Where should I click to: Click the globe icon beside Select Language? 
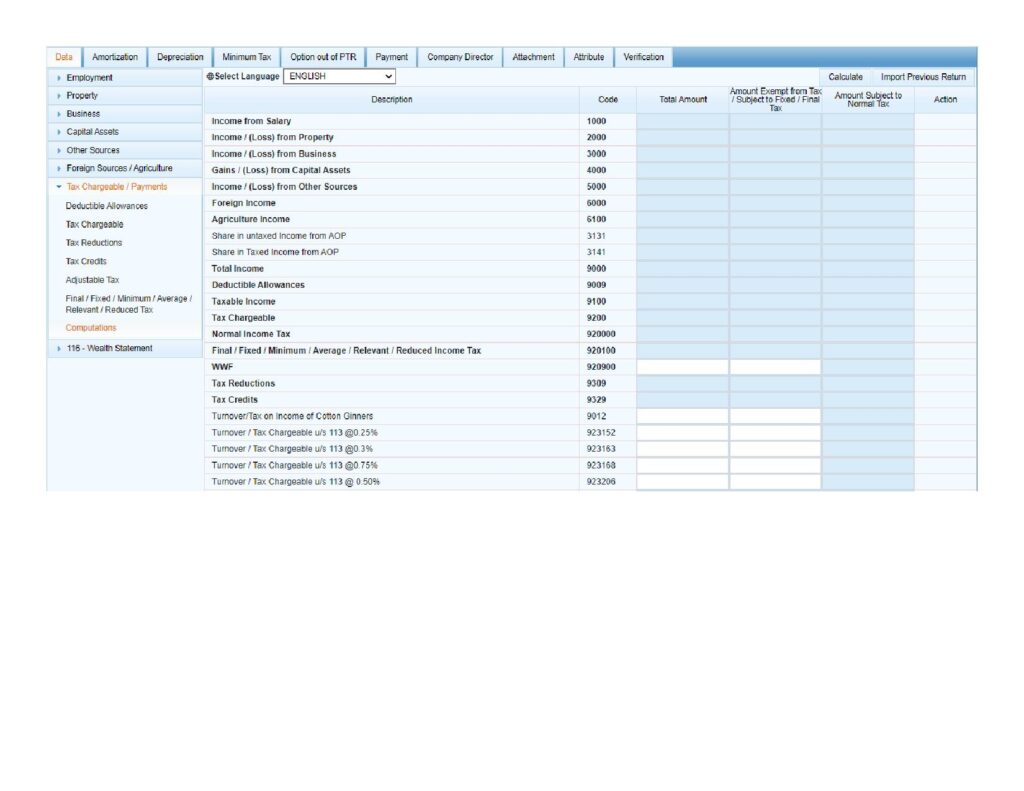click(210, 77)
